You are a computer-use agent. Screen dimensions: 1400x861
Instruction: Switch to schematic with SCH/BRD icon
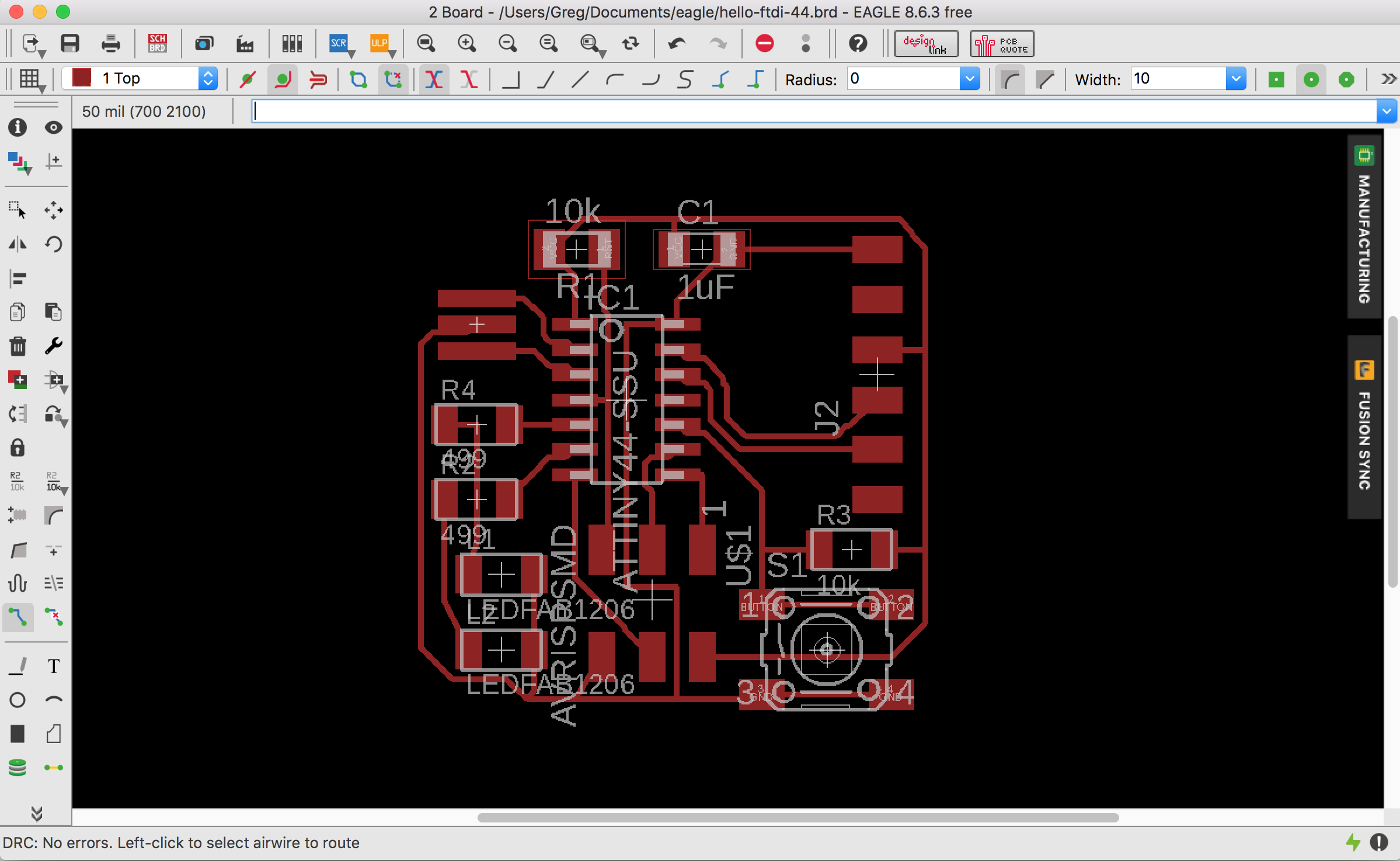click(x=158, y=44)
